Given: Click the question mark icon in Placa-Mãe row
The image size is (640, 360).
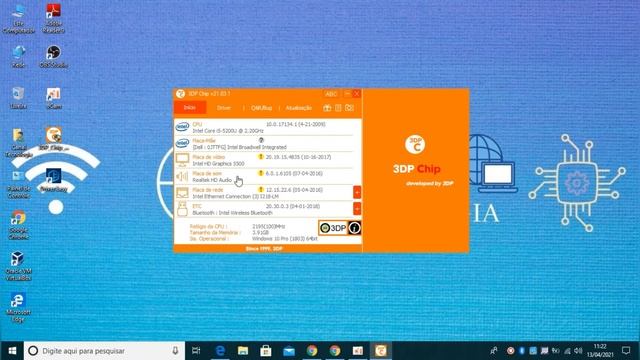Looking at the screenshot, I should pyautogui.click(x=261, y=140).
